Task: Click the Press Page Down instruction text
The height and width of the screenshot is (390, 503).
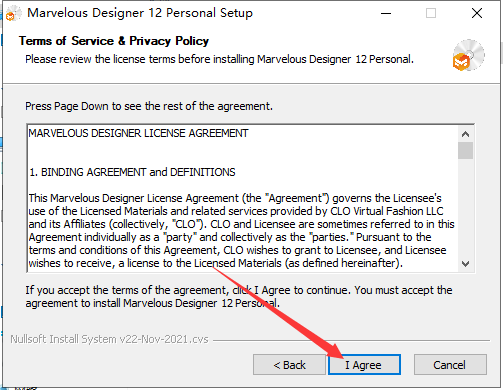Action: [x=149, y=106]
